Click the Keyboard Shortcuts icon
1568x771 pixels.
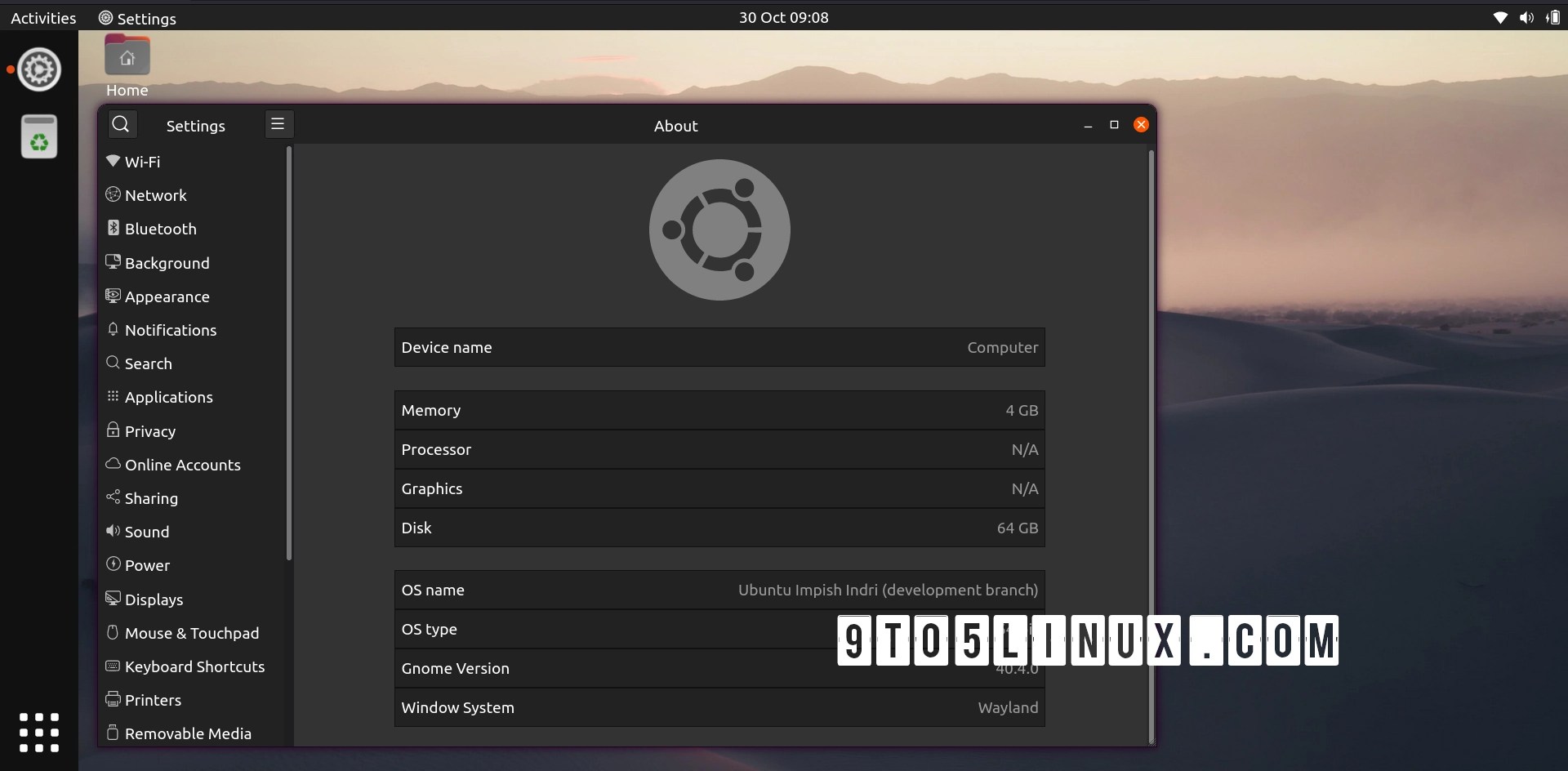[113, 666]
